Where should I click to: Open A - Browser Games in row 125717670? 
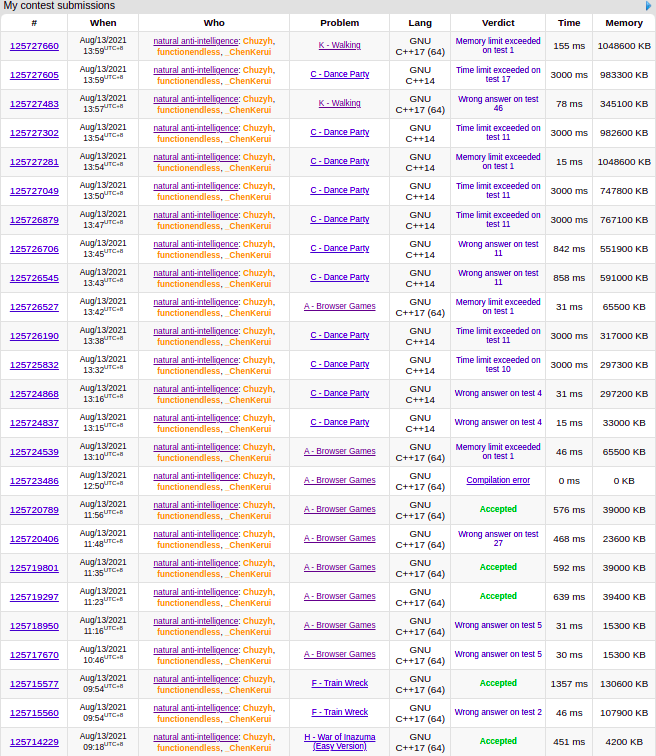339,655
